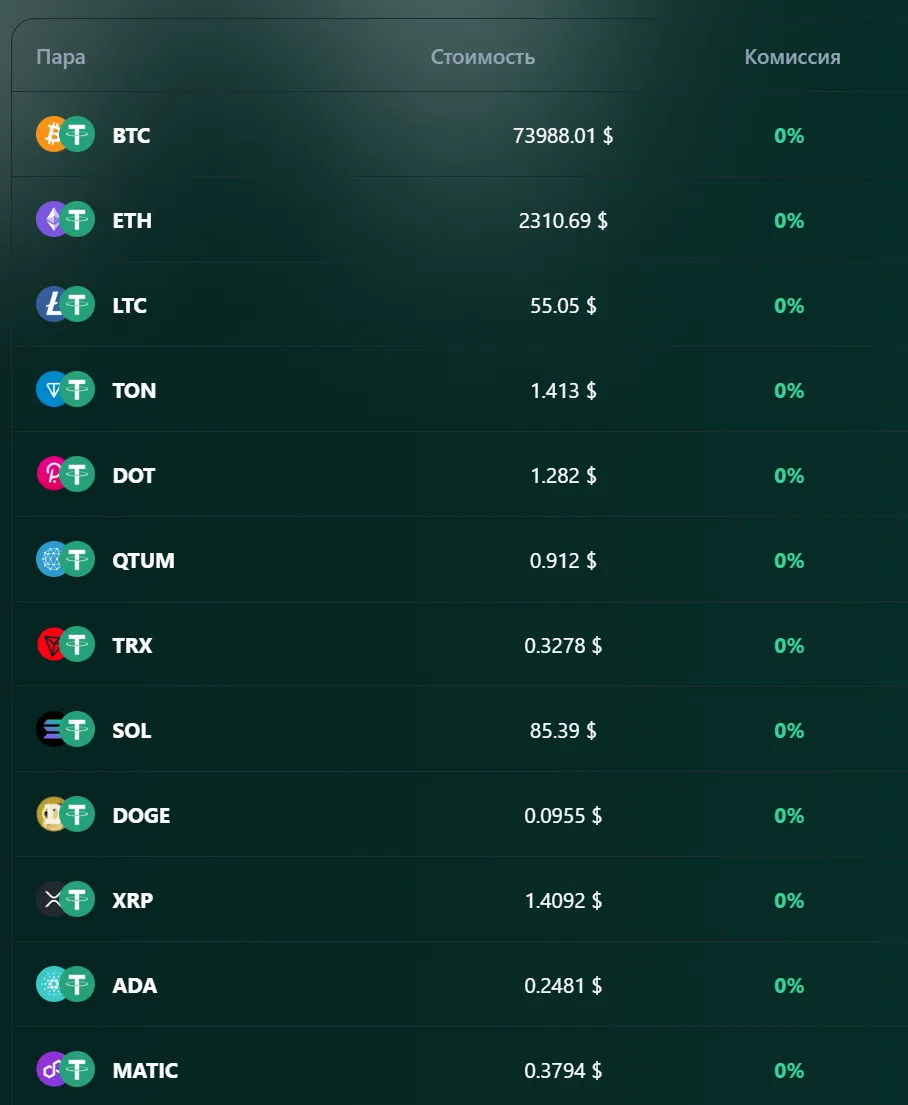This screenshot has width=908, height=1105.
Task: Click the SOL price 85.39 $
Action: click(563, 730)
